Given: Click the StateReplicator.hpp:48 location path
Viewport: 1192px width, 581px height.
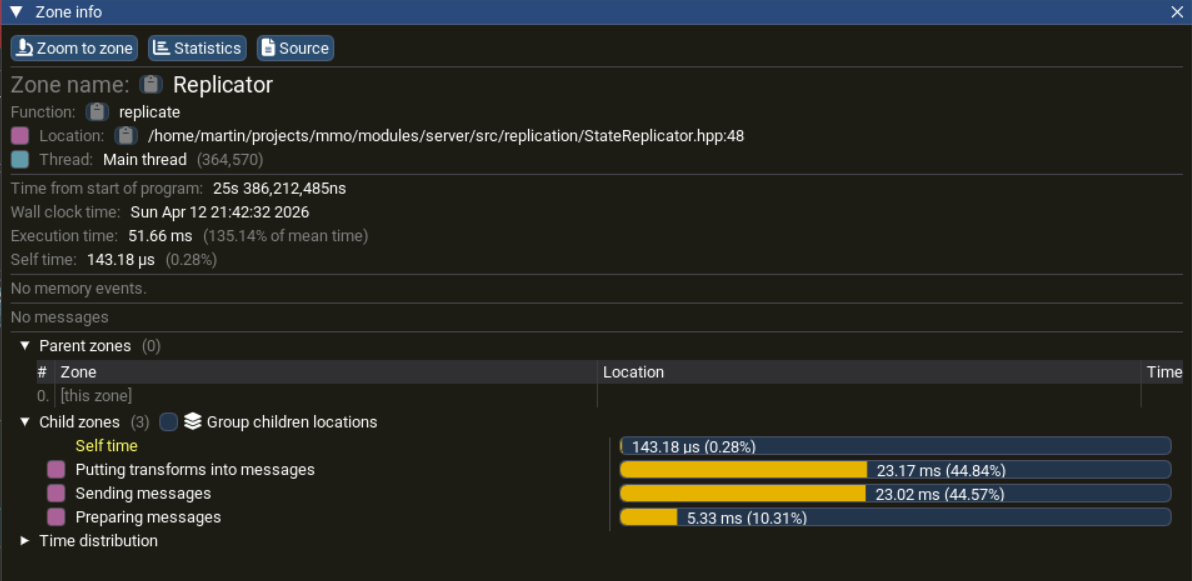Looking at the screenshot, I should pyautogui.click(x=446, y=136).
